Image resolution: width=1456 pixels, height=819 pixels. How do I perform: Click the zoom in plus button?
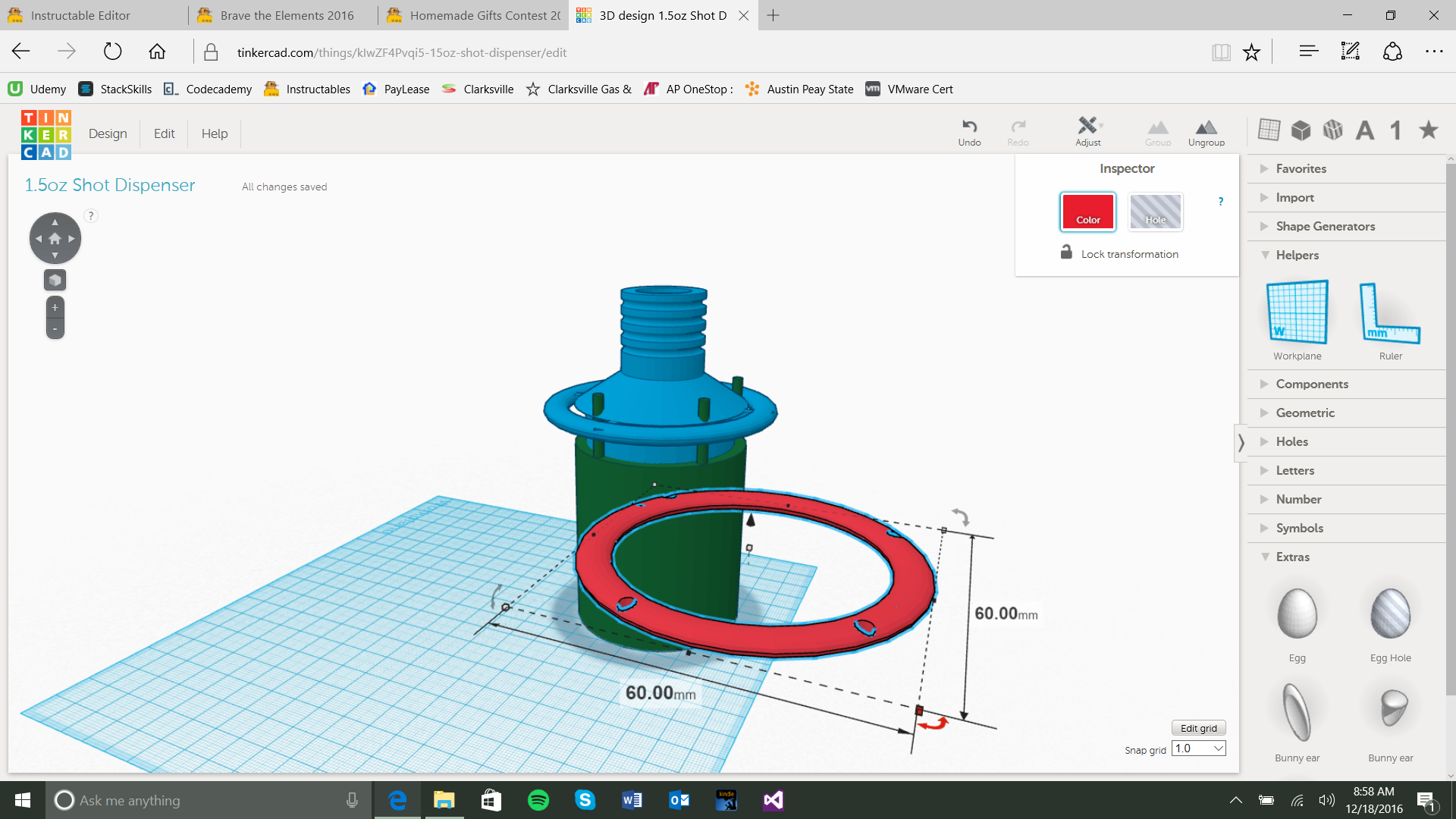55,307
